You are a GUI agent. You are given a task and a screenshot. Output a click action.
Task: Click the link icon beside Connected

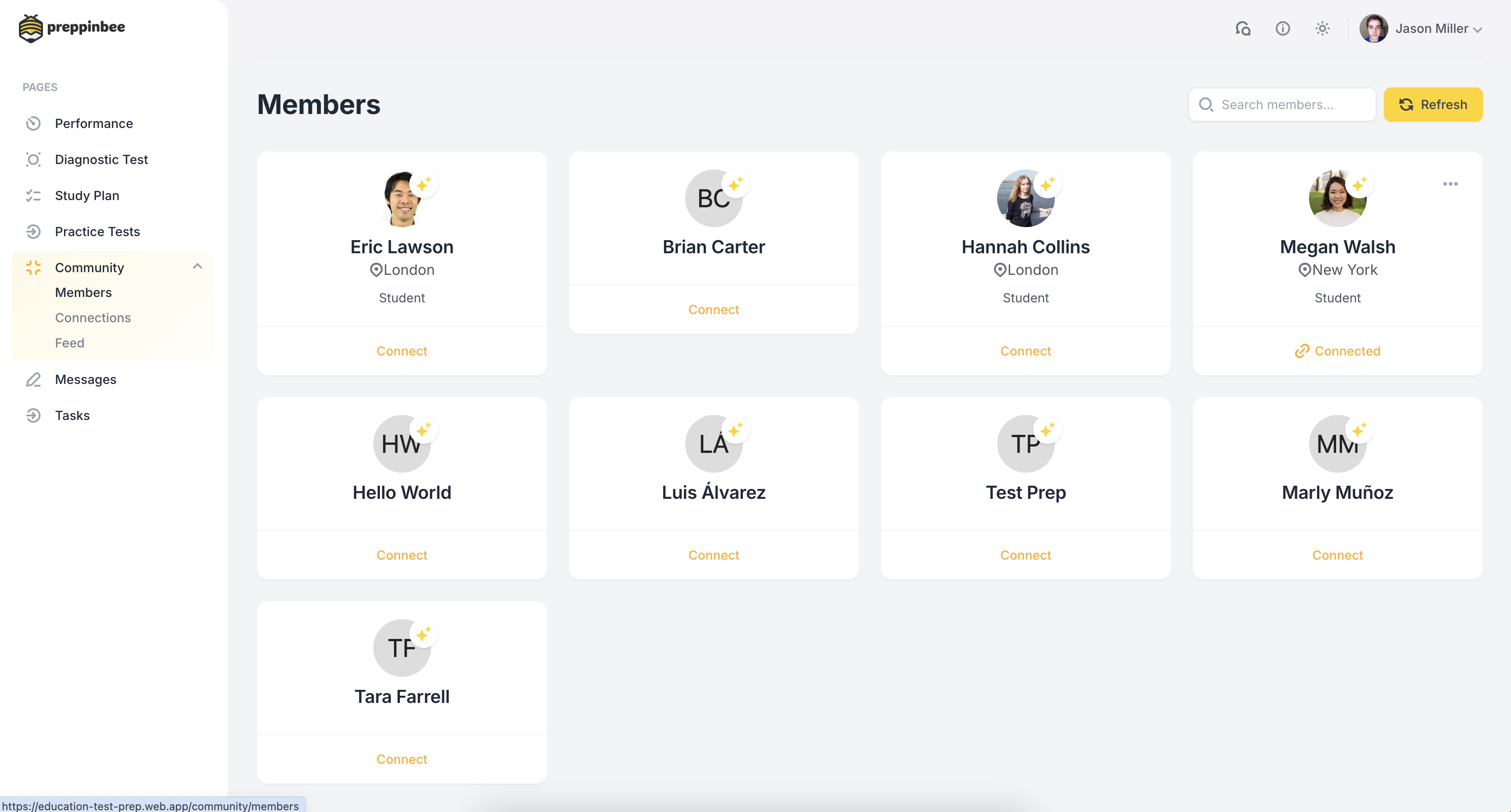(x=1302, y=351)
